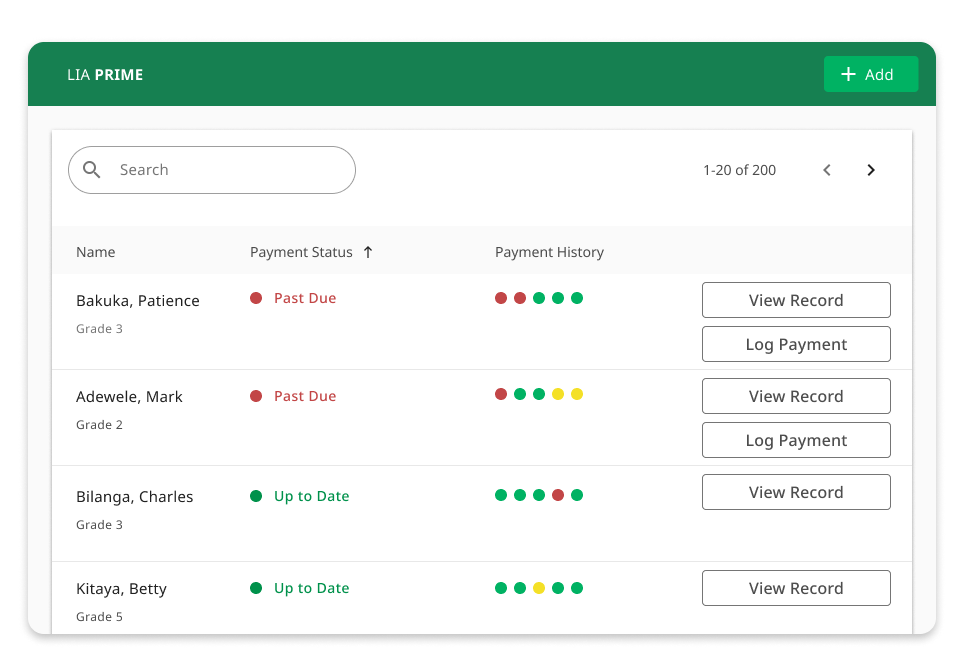Screen dimensions: 972x668
Task: Click the LIA PRIME logo text
Action: [105, 75]
